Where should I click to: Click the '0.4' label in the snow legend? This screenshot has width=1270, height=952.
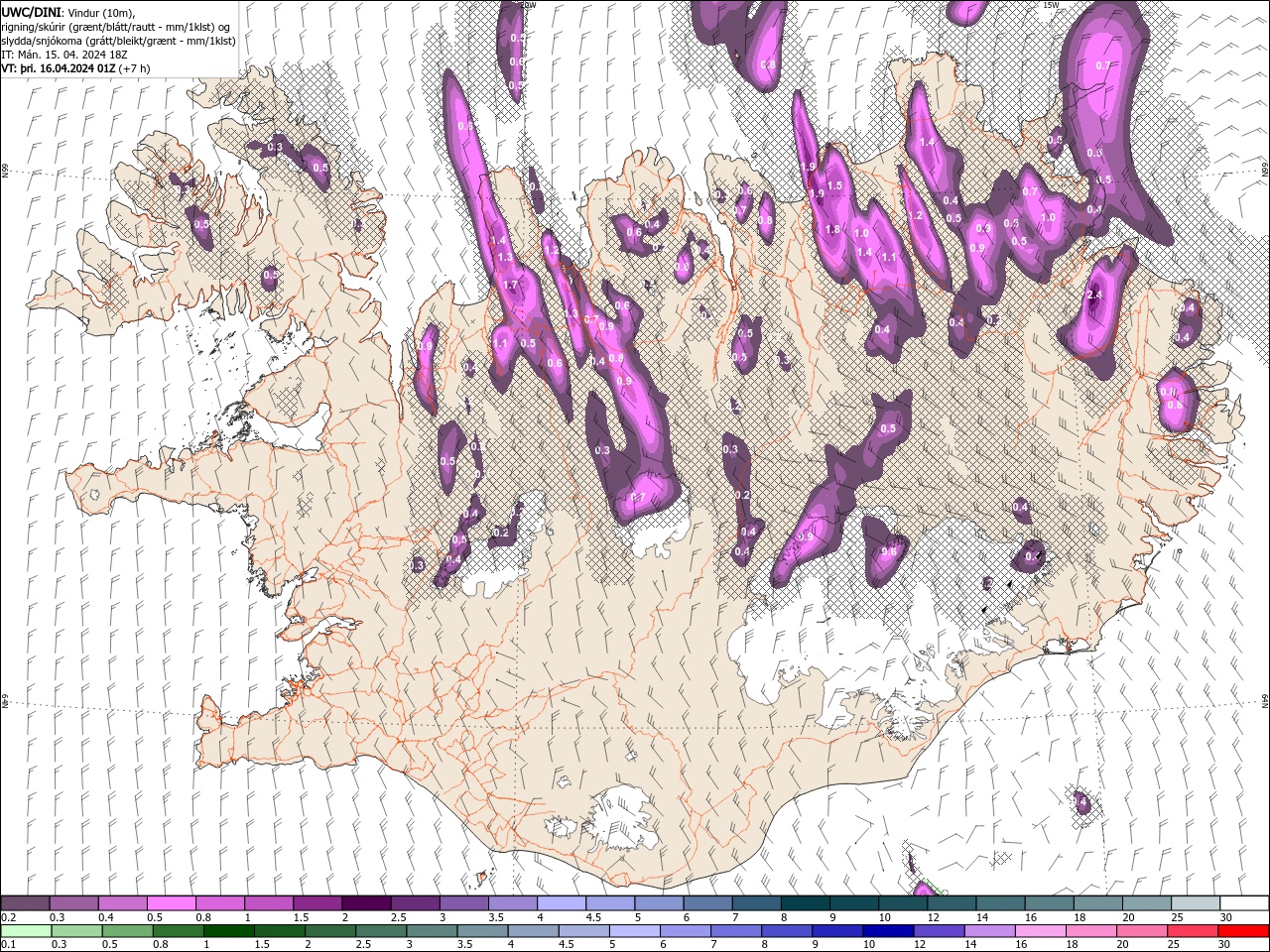[x=106, y=917]
